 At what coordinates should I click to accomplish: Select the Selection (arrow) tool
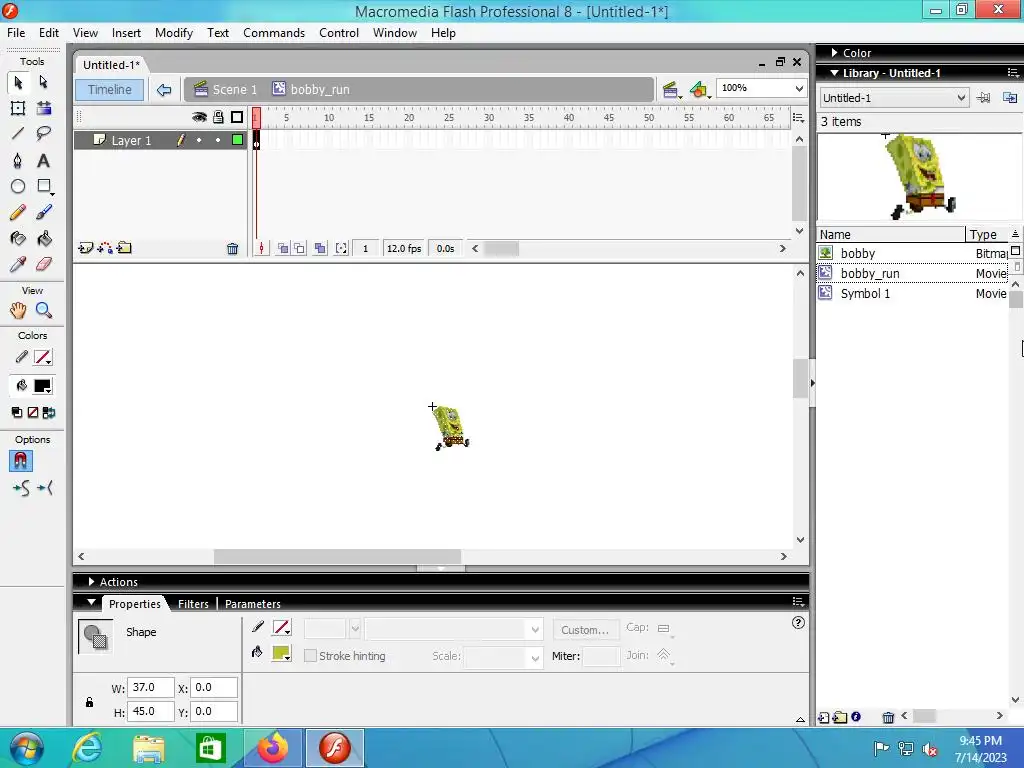point(18,82)
